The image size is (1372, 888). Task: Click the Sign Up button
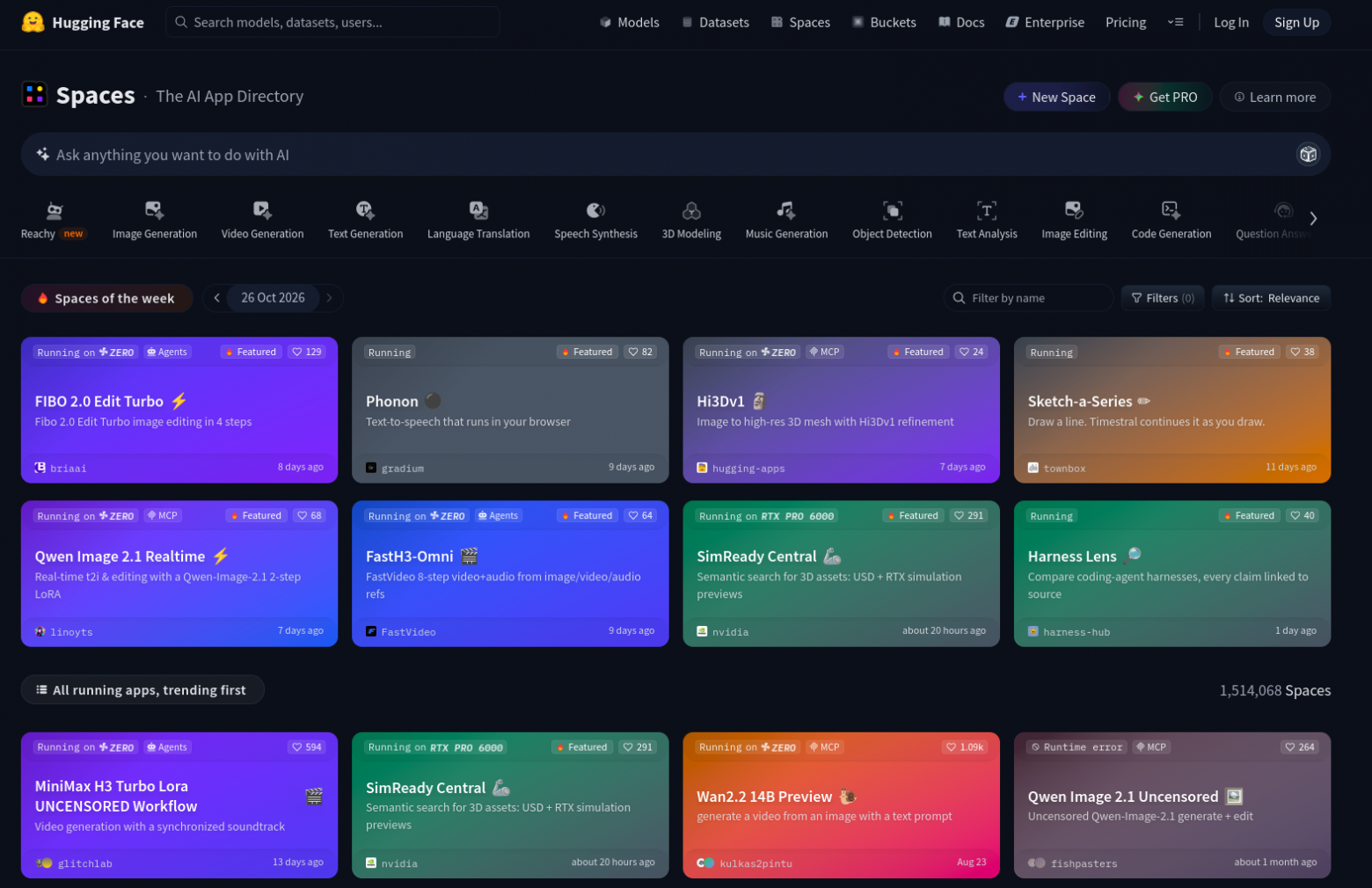(1296, 22)
